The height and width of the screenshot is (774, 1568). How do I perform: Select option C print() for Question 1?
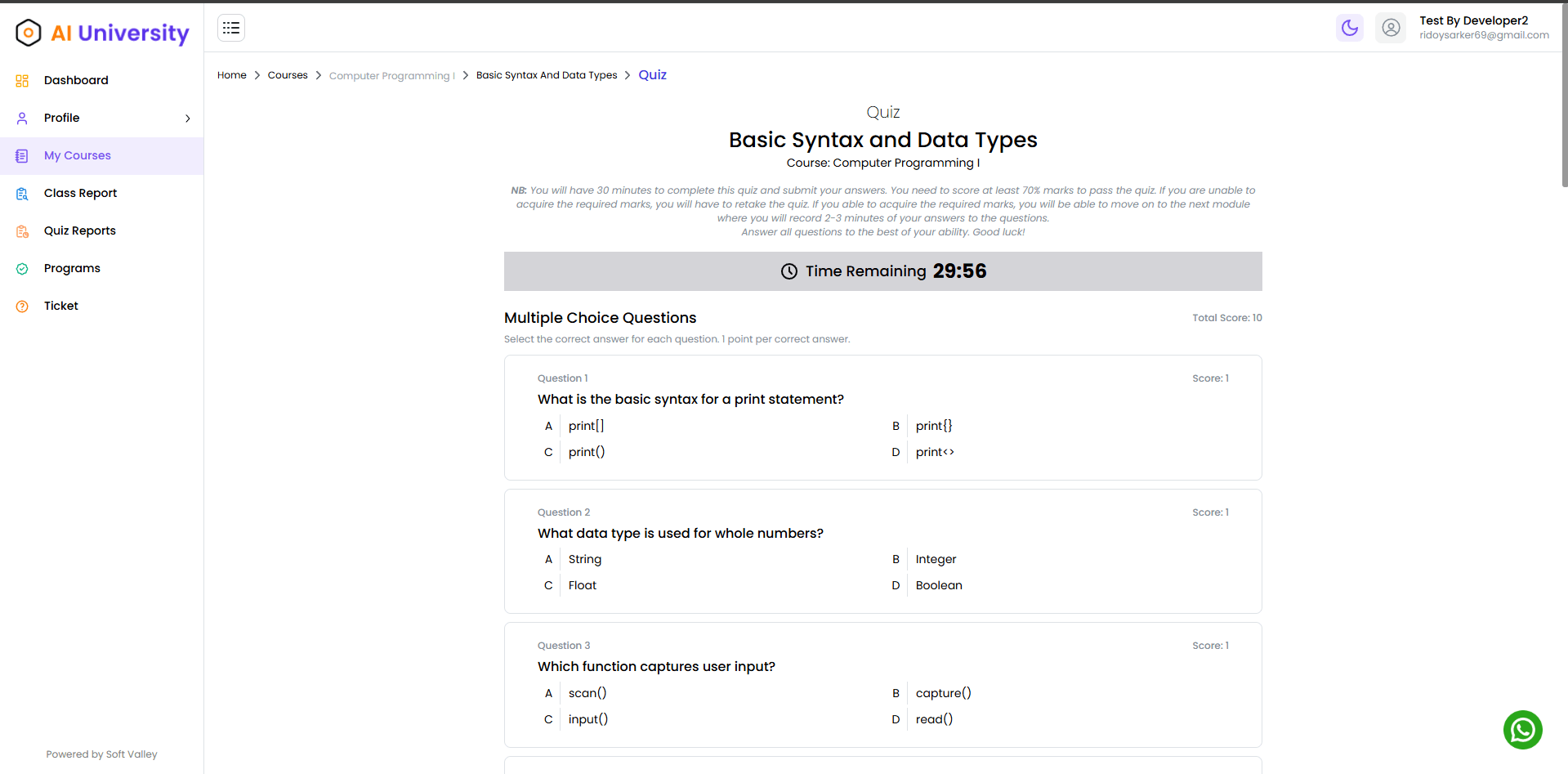coord(586,452)
